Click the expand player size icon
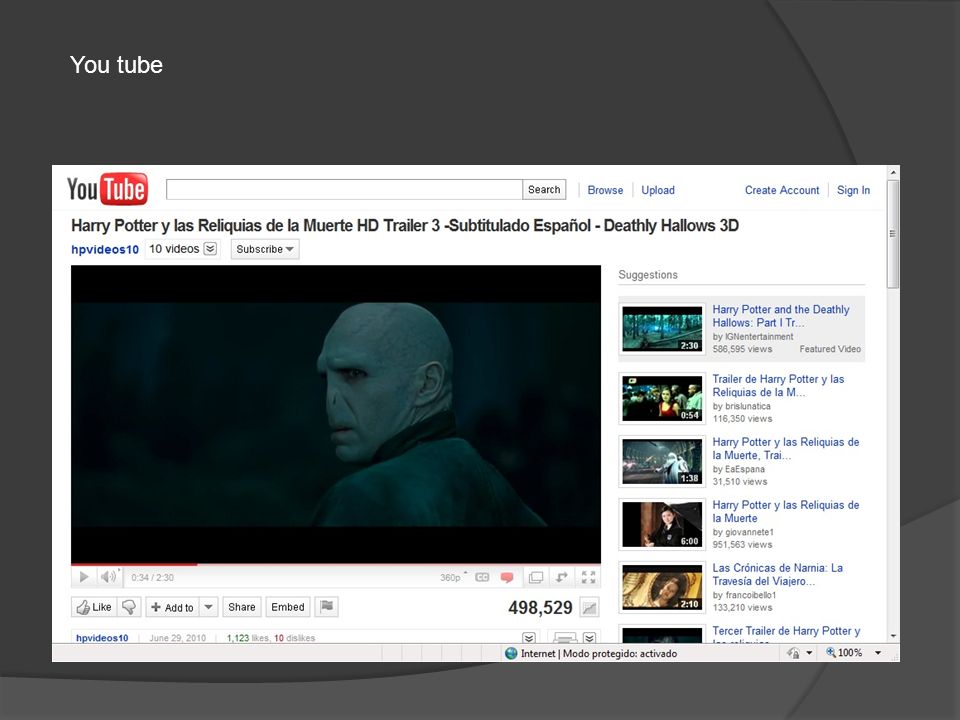The image size is (960, 720). (x=561, y=577)
